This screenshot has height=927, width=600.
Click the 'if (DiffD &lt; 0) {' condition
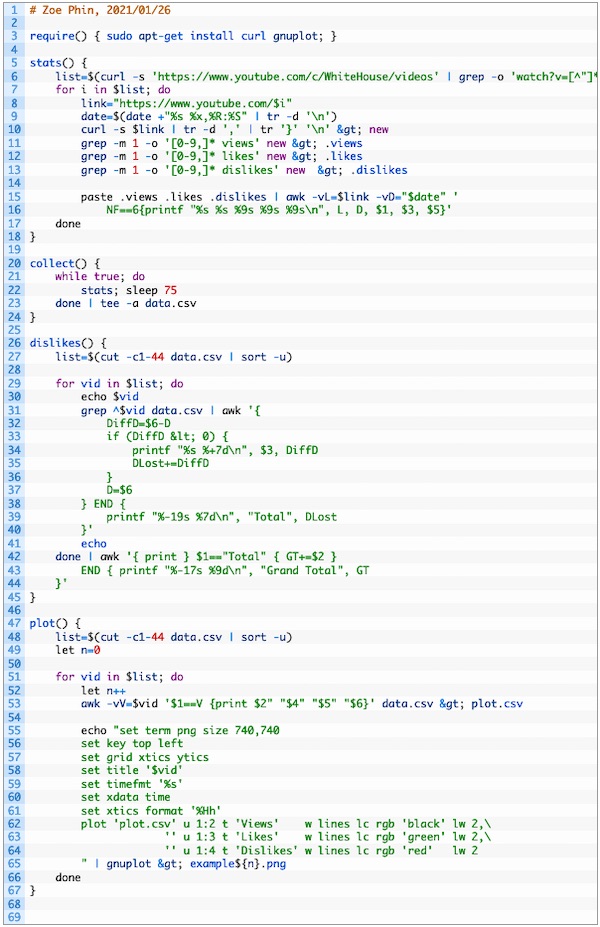[x=167, y=436]
